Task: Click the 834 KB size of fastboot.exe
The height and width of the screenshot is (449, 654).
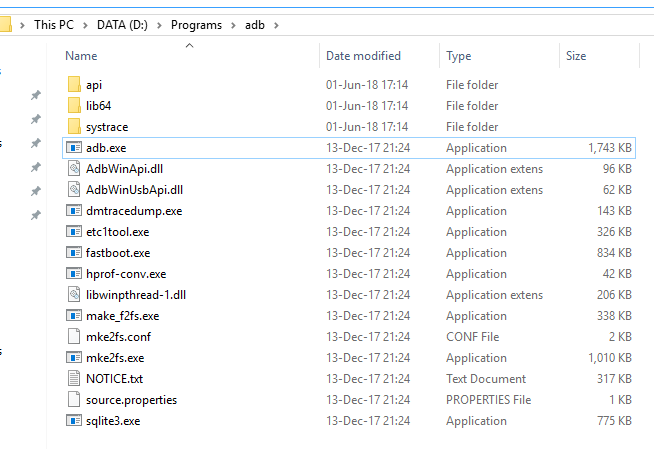Action: [x=614, y=253]
